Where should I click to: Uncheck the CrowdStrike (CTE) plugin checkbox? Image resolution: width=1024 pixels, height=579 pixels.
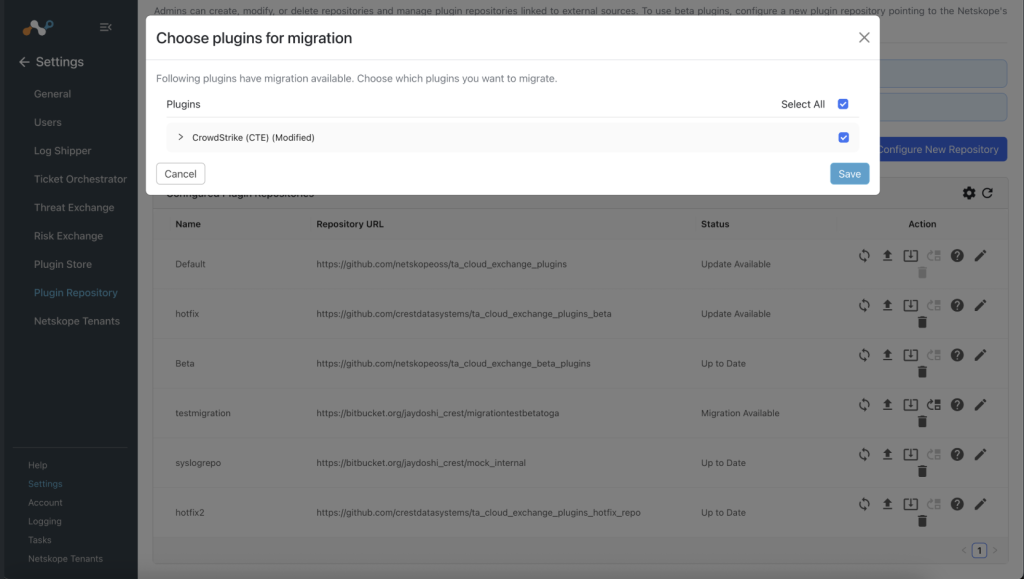(x=844, y=138)
